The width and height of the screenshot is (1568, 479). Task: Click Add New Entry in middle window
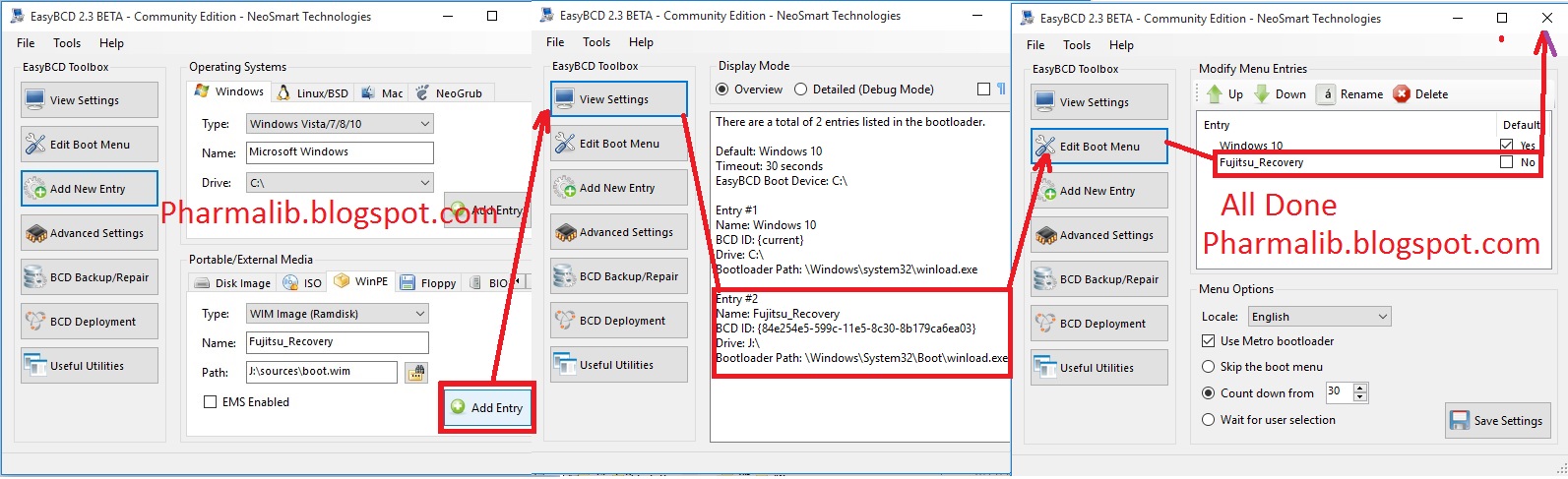tap(619, 188)
